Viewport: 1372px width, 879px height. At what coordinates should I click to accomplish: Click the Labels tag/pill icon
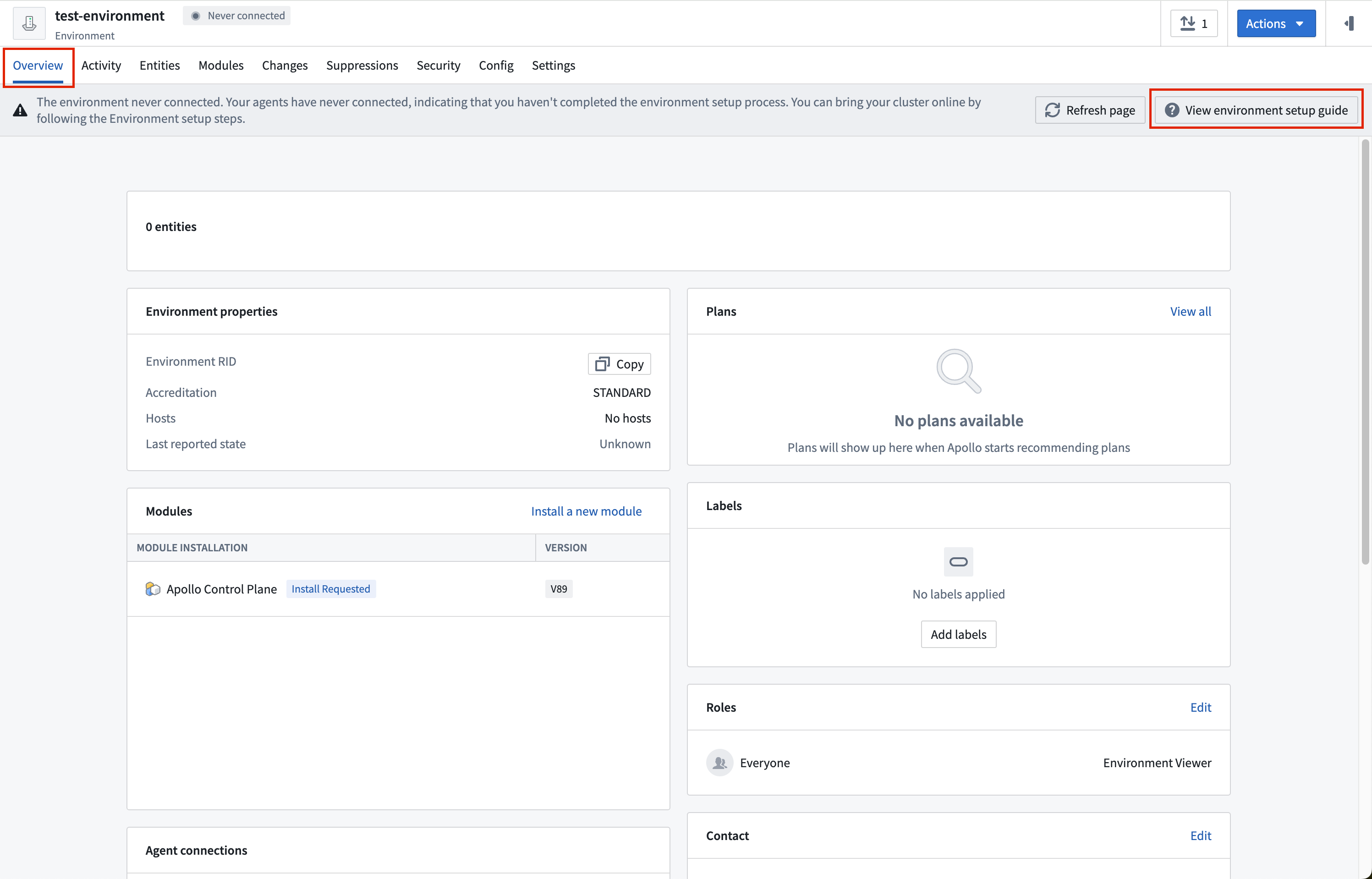pyautogui.click(x=957, y=561)
